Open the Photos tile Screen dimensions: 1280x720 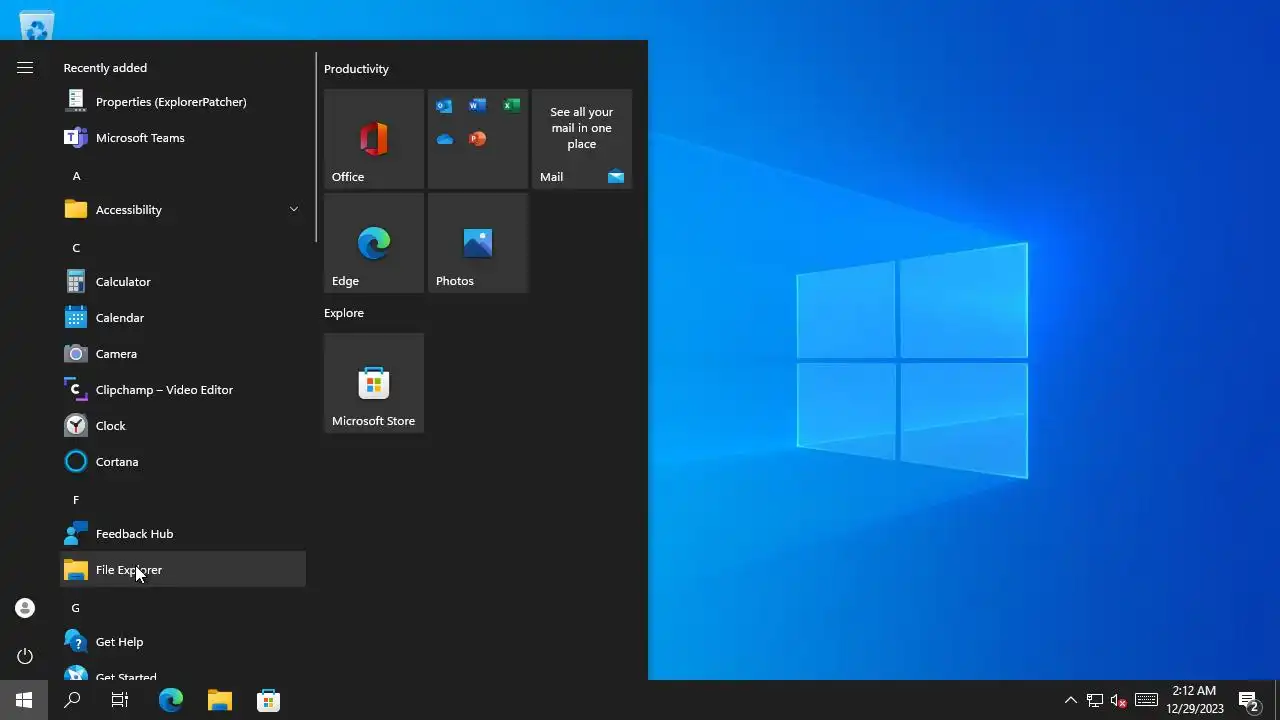(x=478, y=243)
